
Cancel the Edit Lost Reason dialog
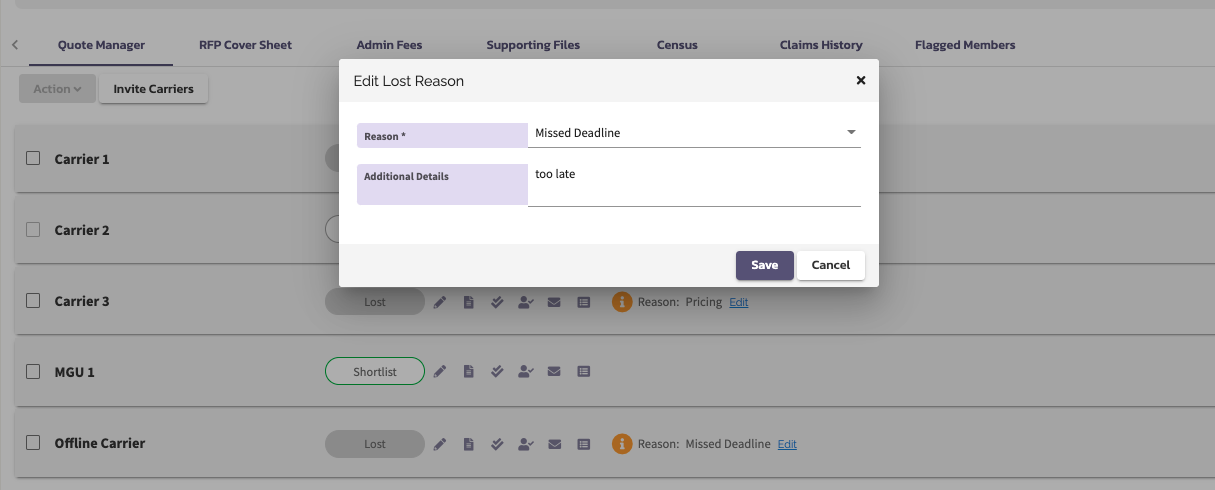pyautogui.click(x=831, y=265)
